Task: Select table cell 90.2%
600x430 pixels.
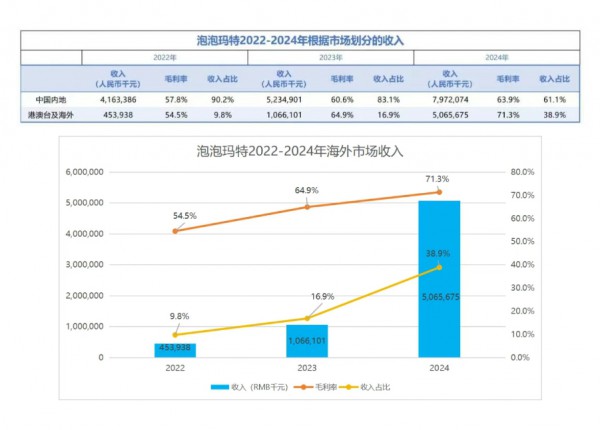Action: (x=222, y=100)
